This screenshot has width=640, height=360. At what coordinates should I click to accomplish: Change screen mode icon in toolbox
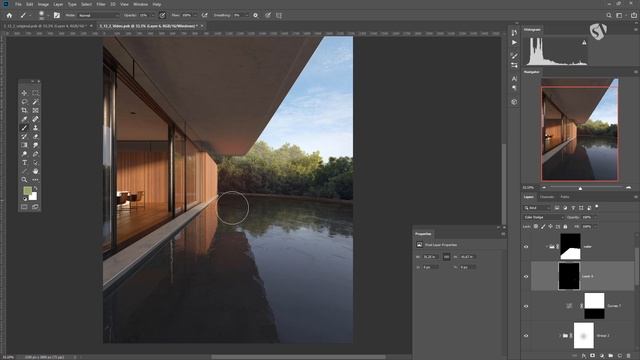[x=36, y=207]
